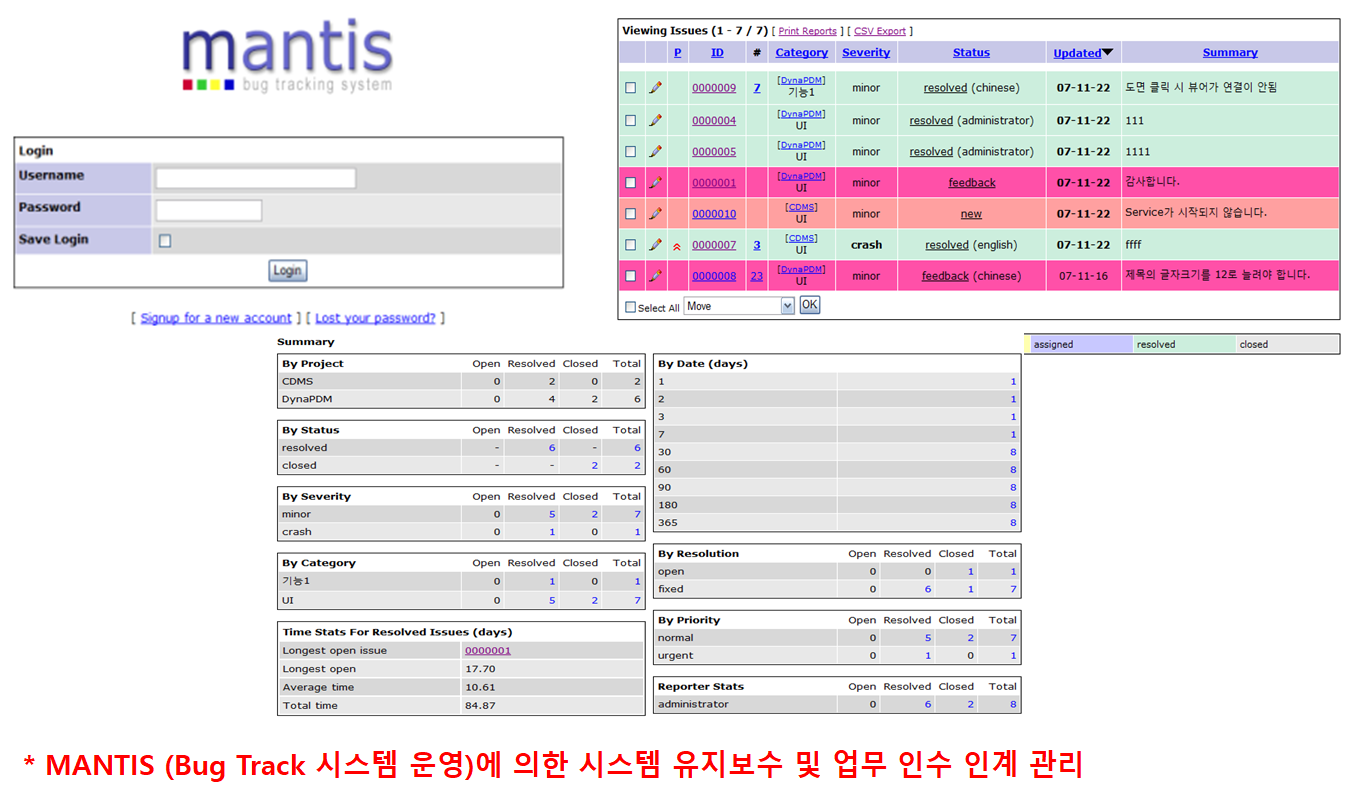The image size is (1351, 787).
Task: Sort the issue list by ID header
Action: 717,53
